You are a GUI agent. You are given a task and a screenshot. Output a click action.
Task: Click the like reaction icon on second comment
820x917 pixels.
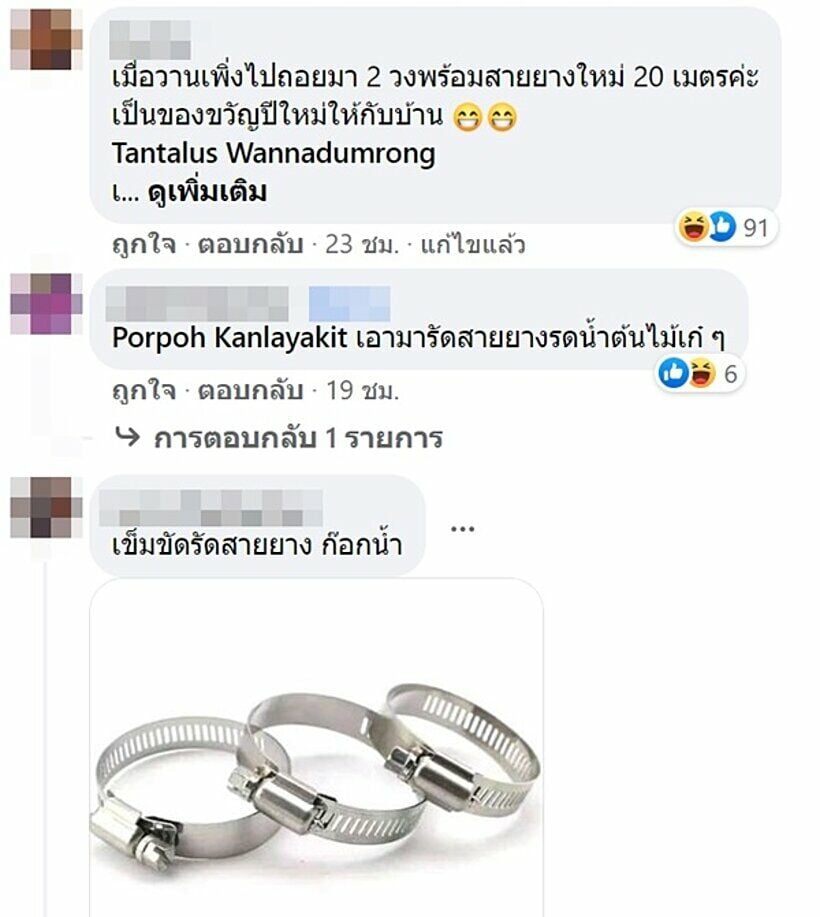673,373
